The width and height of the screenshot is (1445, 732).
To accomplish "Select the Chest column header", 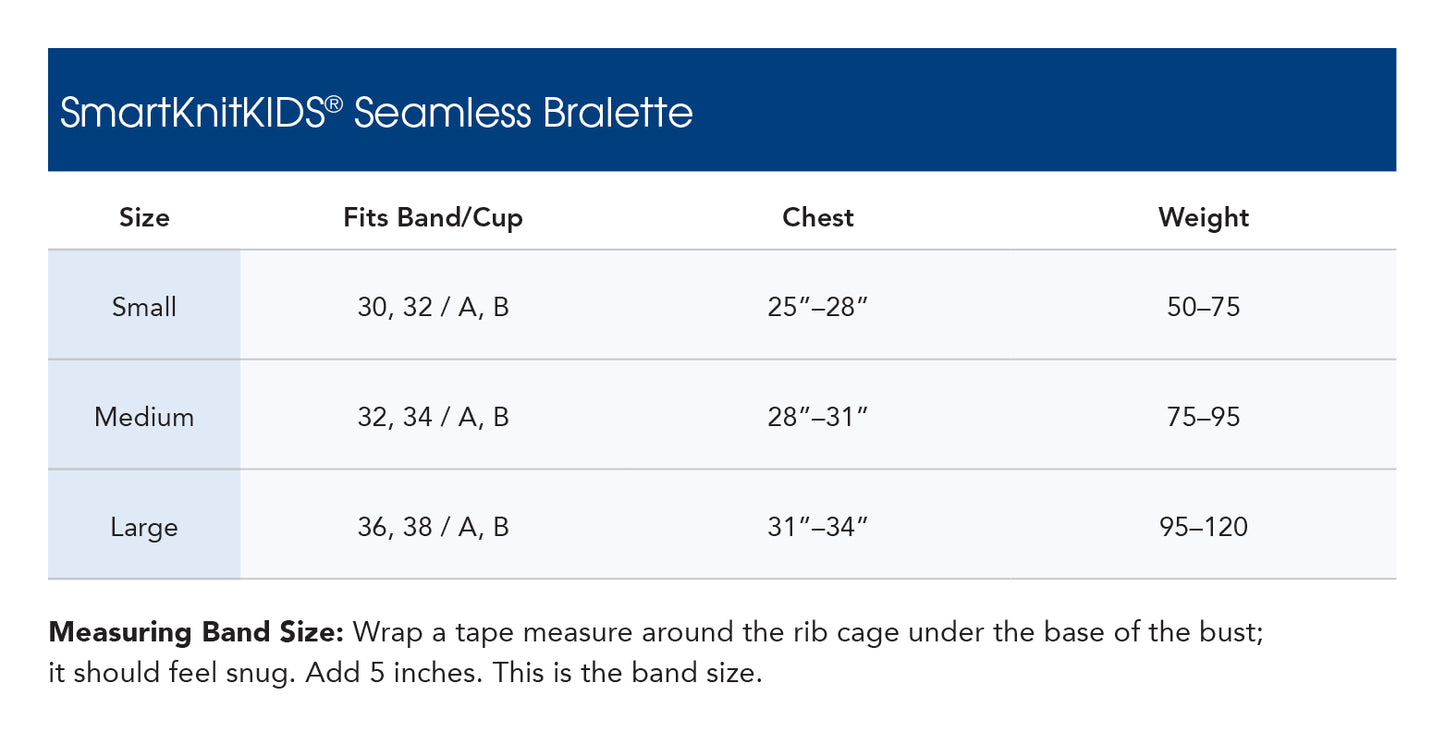I will pos(818,217).
